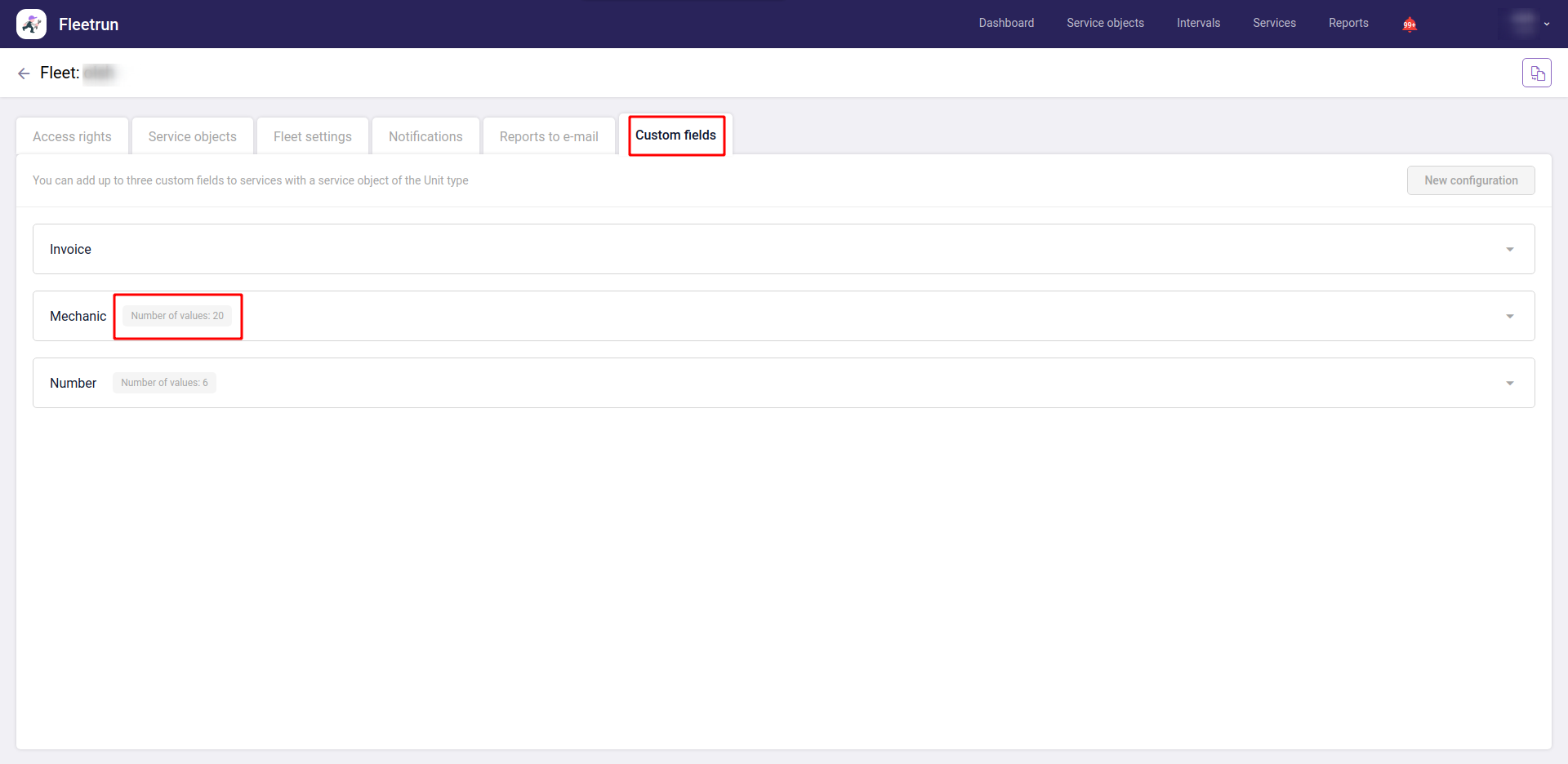The width and height of the screenshot is (1568, 764).
Task: Navigate to Intervals in top menu
Action: (x=1198, y=23)
